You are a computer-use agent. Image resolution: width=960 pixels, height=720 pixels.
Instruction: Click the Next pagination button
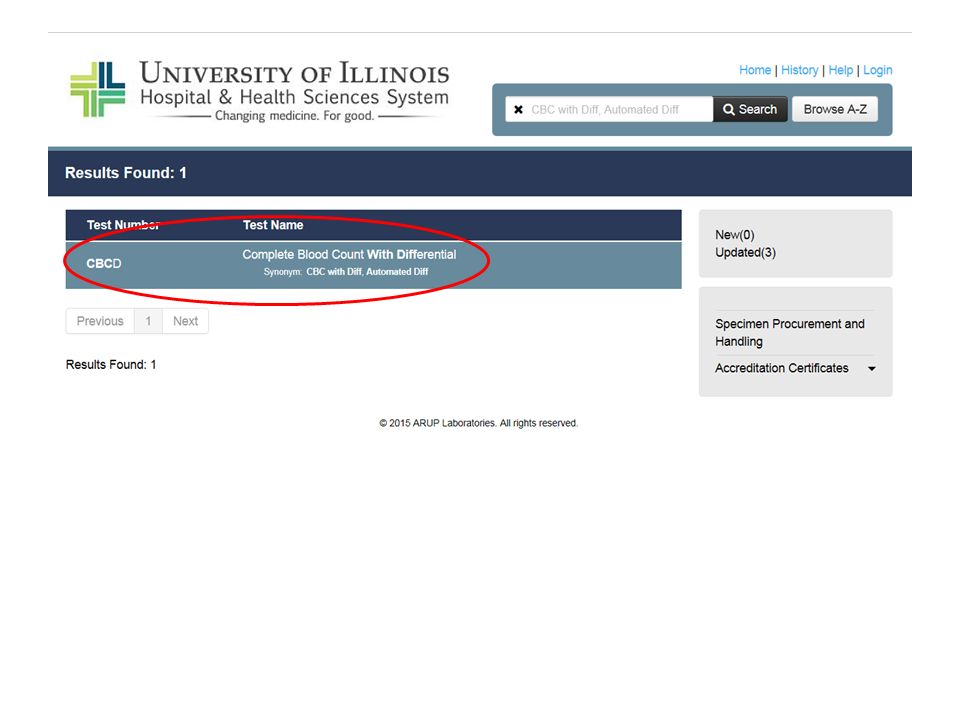pyautogui.click(x=186, y=321)
